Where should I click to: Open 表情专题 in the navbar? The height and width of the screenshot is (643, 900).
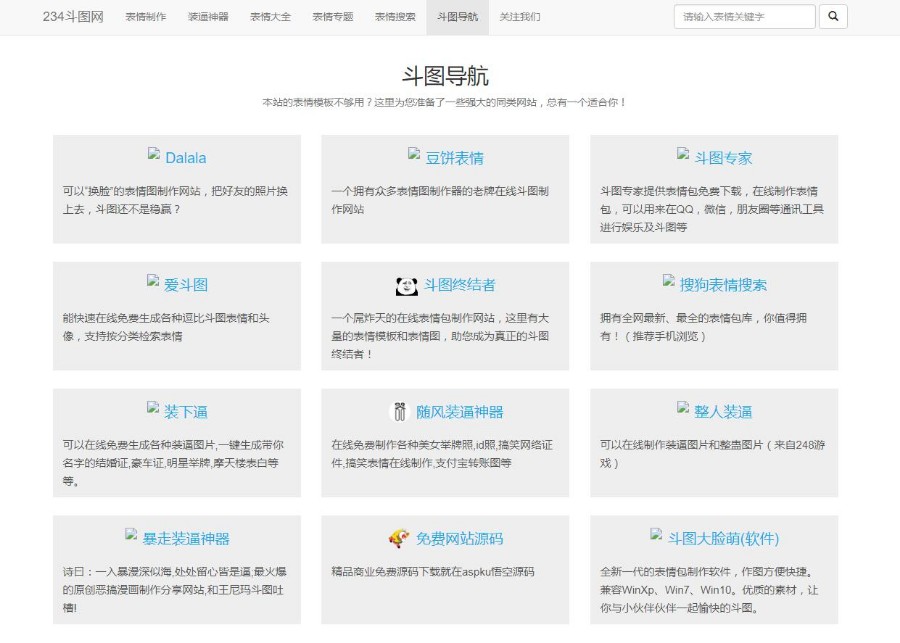click(333, 17)
